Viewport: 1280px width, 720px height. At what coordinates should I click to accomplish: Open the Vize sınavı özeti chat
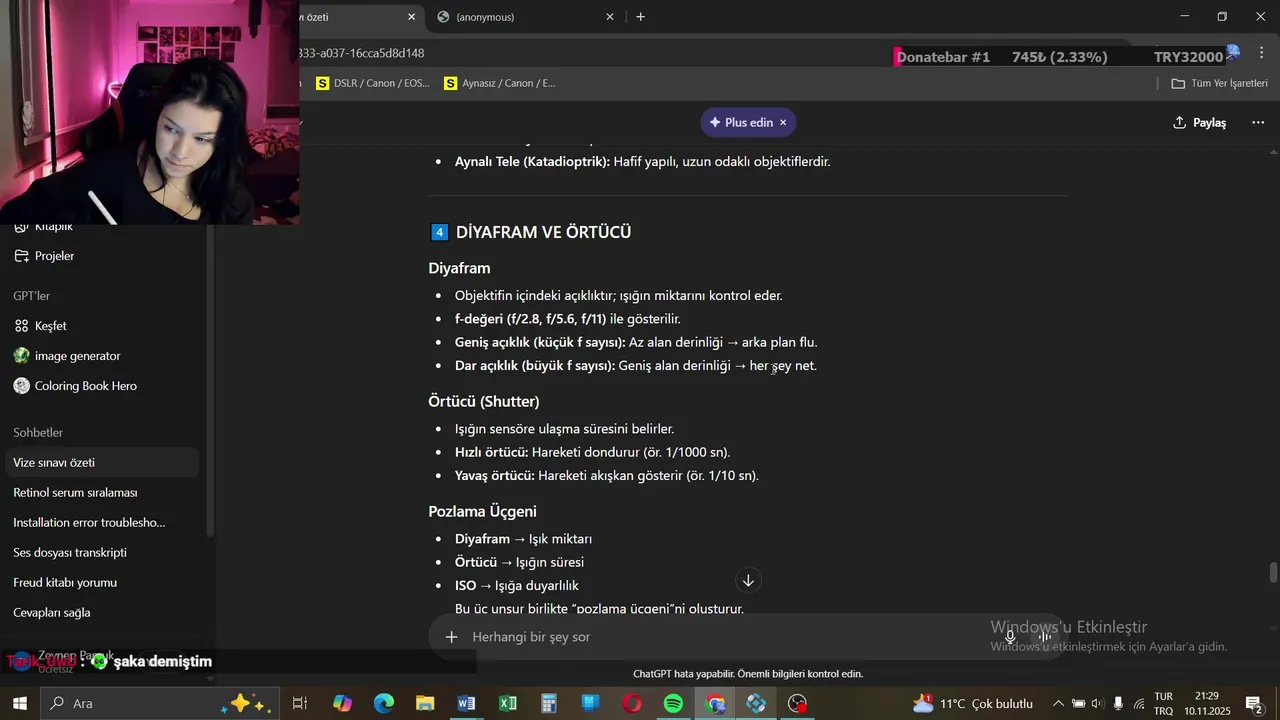(104, 463)
